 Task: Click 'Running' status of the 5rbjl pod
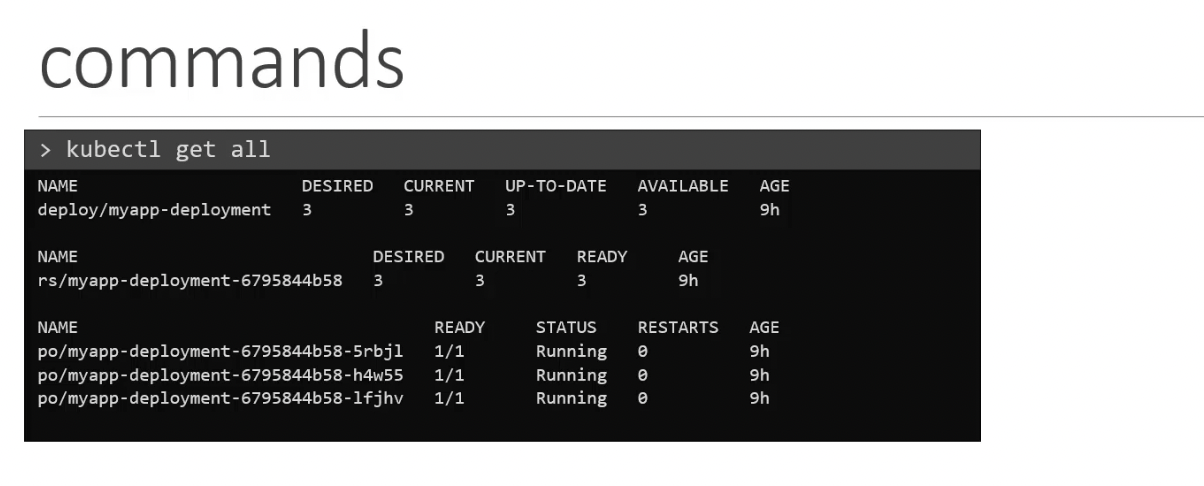(571, 352)
